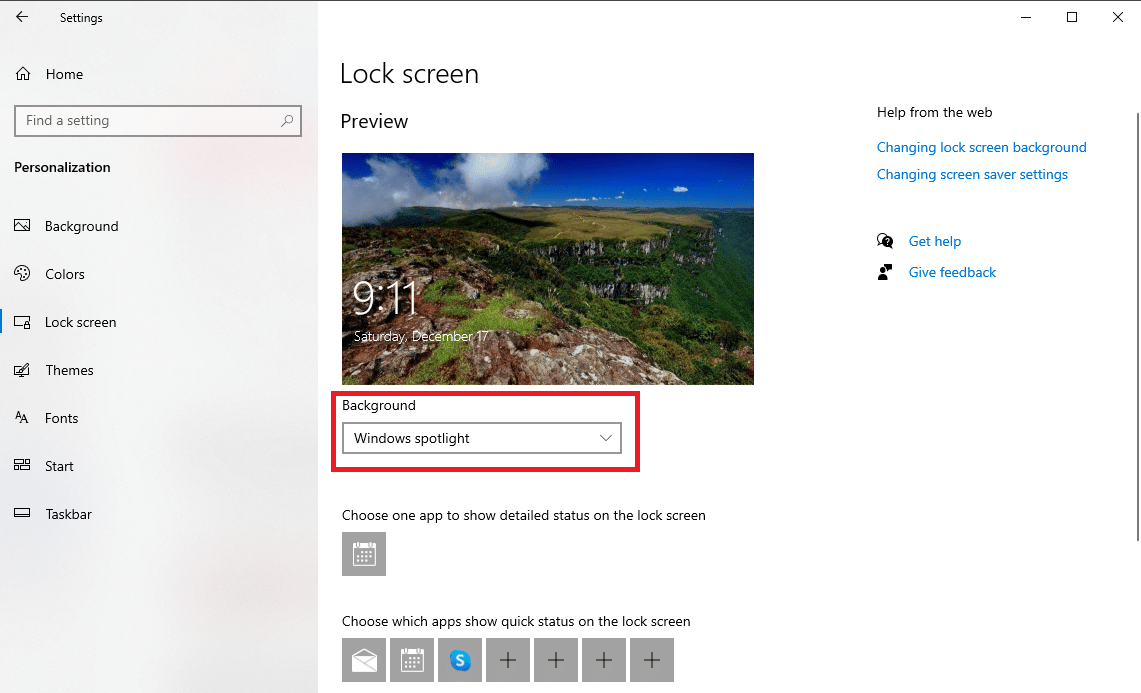Add quick status app in first plus tile
The height and width of the screenshot is (693, 1141).
508,660
